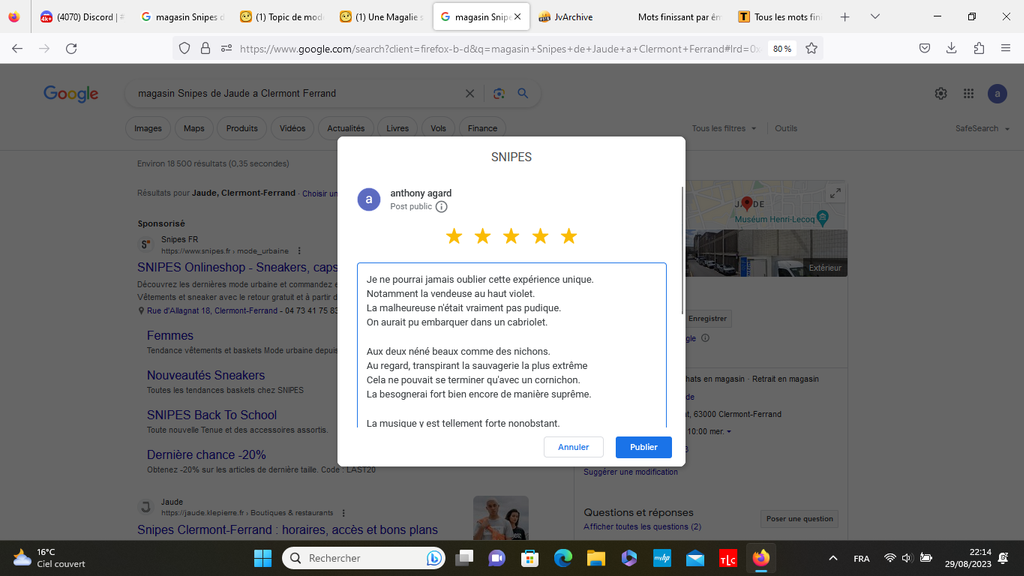Open the list all tabs chevron
Viewport: 1024px width, 576px height.
(875, 17)
